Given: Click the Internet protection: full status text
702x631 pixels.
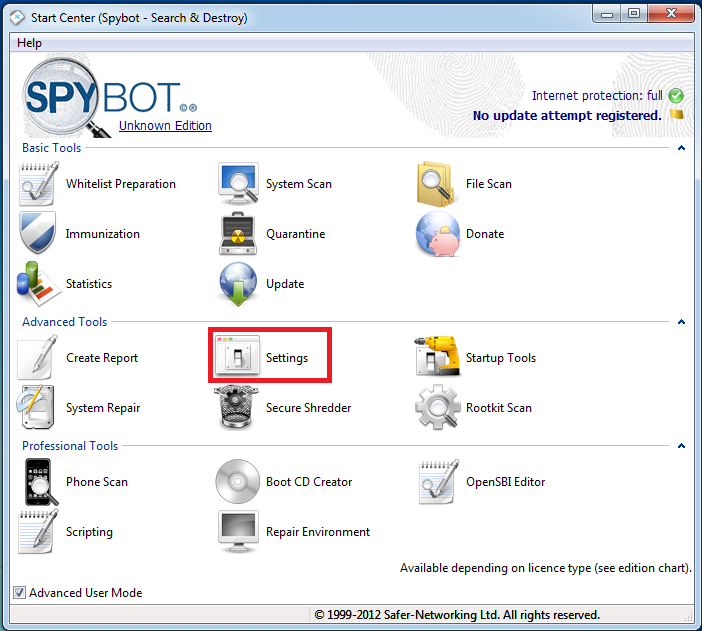Looking at the screenshot, I should tap(597, 95).
